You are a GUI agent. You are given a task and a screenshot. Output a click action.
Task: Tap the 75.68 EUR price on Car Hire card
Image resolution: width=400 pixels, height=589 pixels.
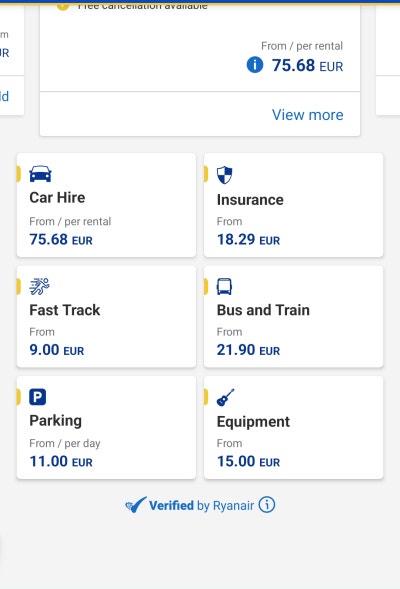pos(61,240)
